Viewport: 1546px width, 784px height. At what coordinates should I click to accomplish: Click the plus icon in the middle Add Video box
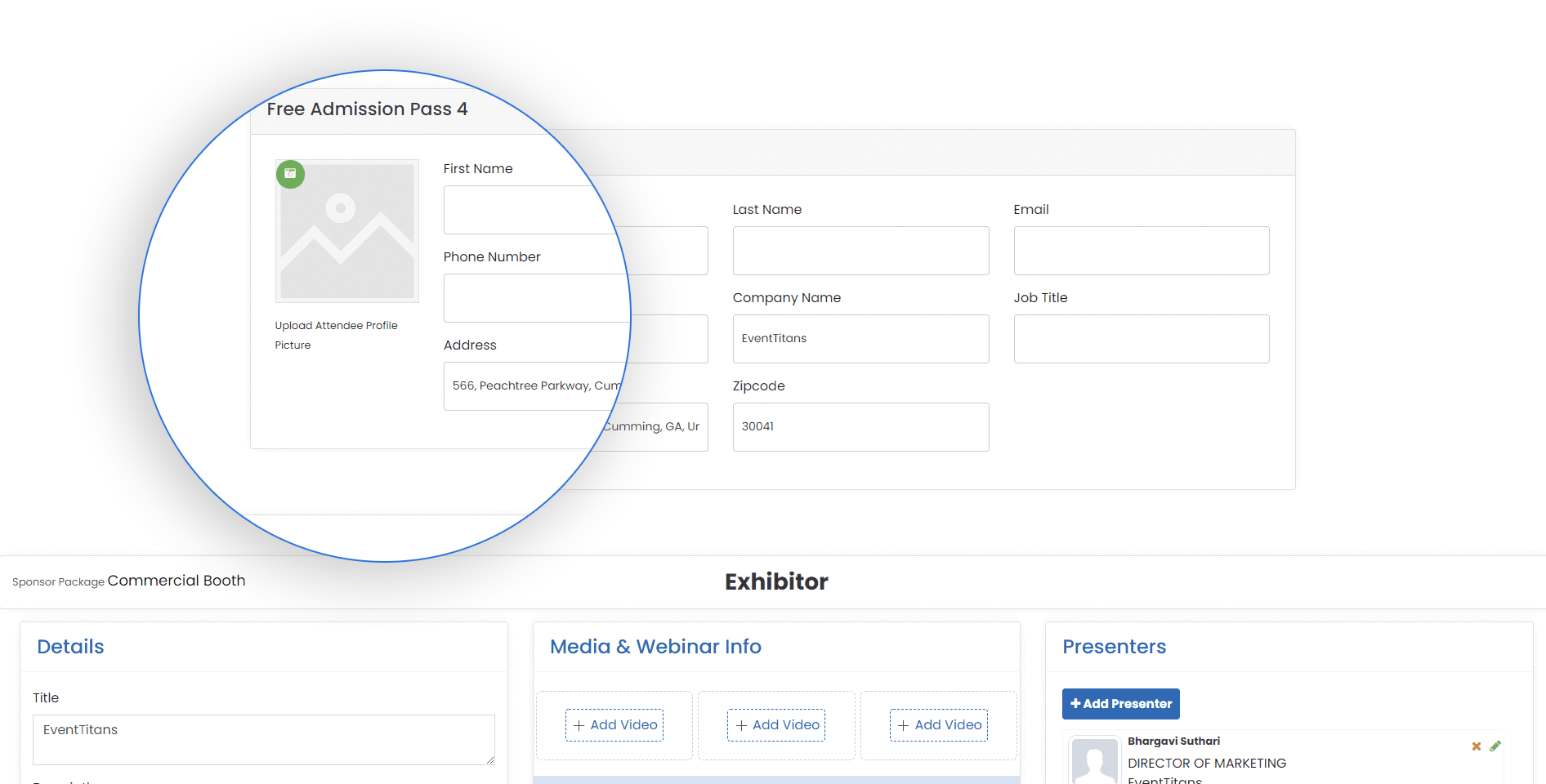point(740,725)
